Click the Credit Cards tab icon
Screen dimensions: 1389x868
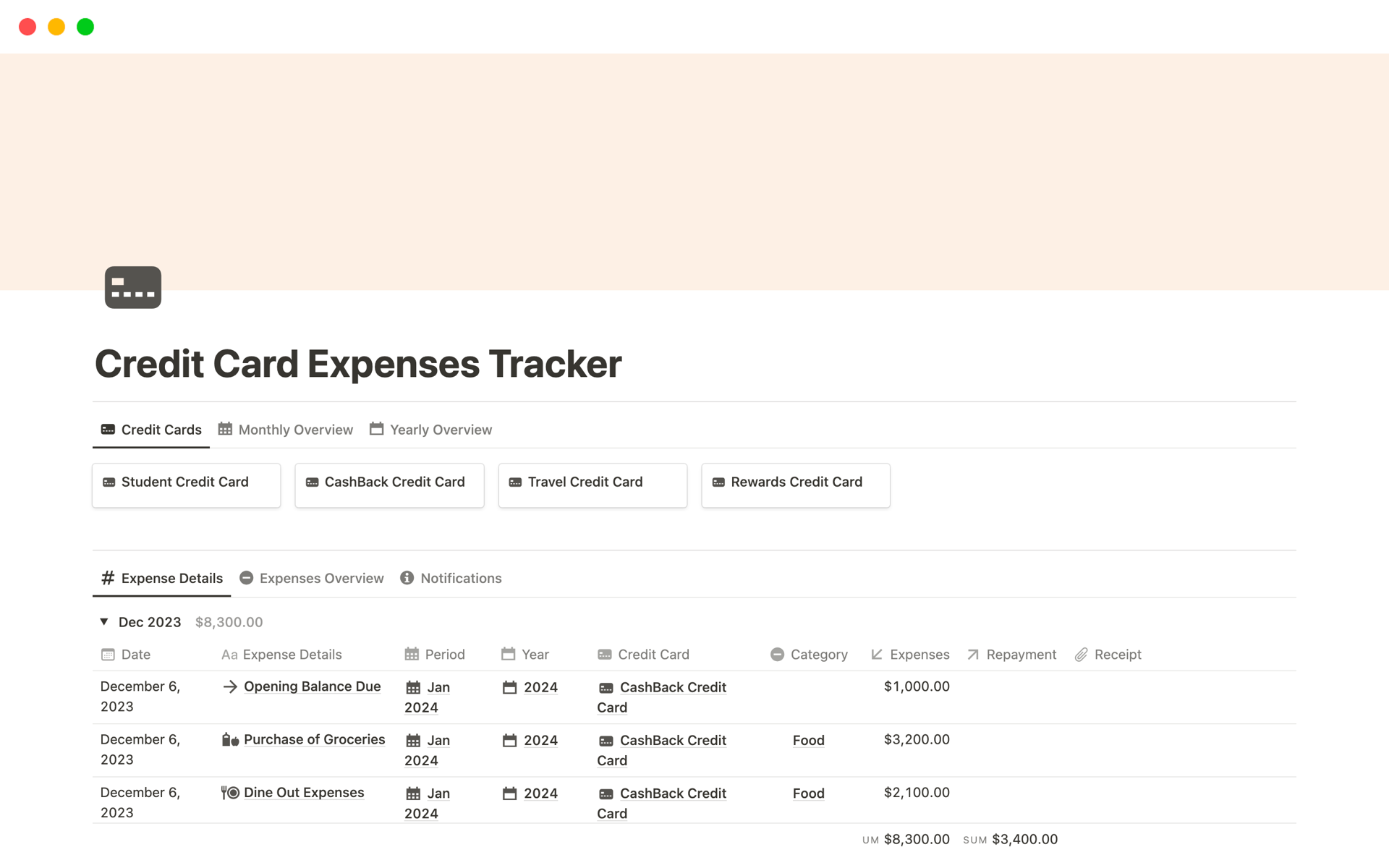coord(107,429)
